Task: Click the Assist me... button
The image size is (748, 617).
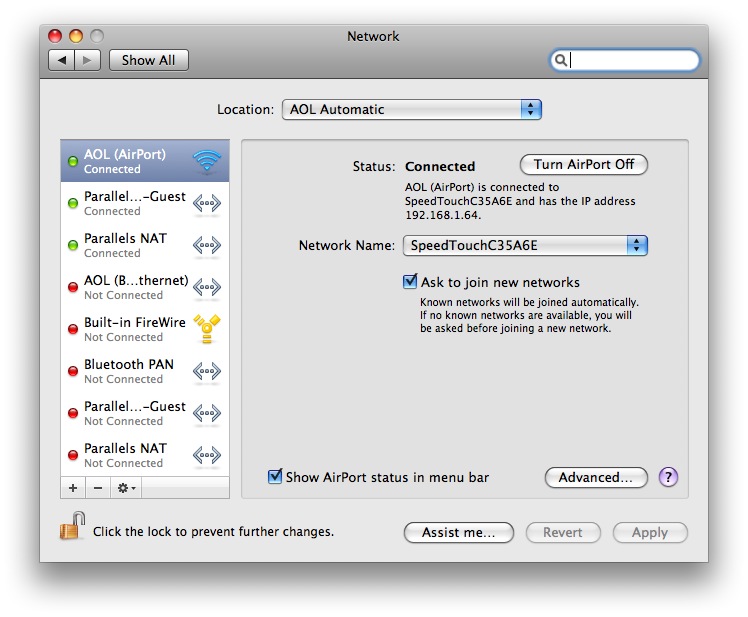Action: (x=458, y=532)
